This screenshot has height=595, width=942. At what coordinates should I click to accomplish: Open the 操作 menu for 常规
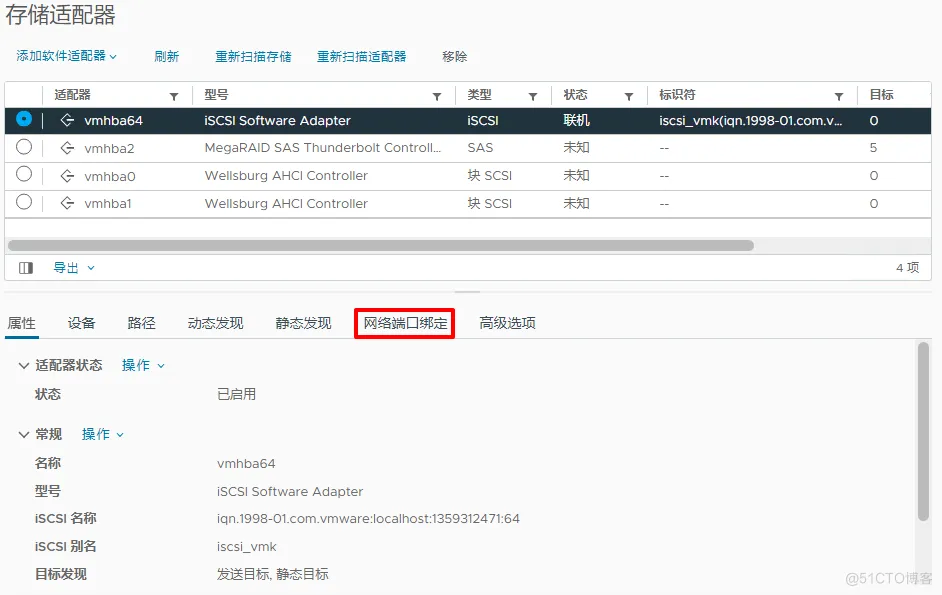(x=103, y=435)
